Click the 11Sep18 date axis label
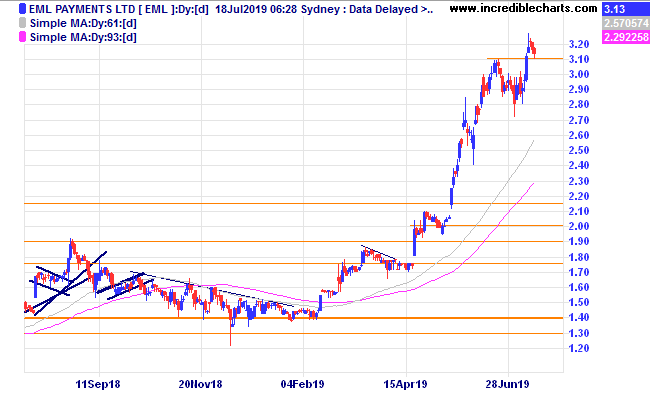 pos(98,384)
